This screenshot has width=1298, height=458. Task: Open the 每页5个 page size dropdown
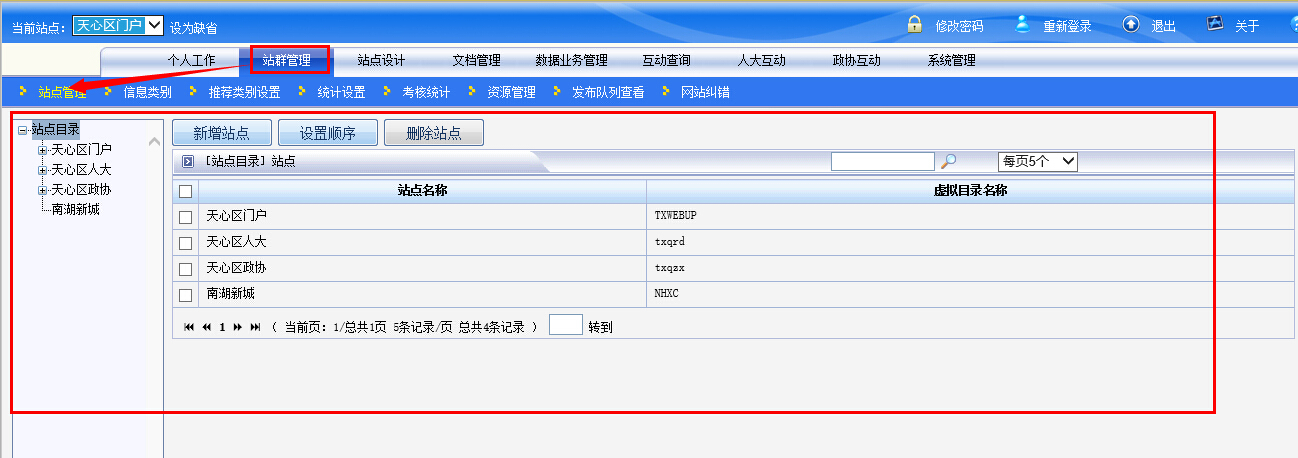(1038, 161)
